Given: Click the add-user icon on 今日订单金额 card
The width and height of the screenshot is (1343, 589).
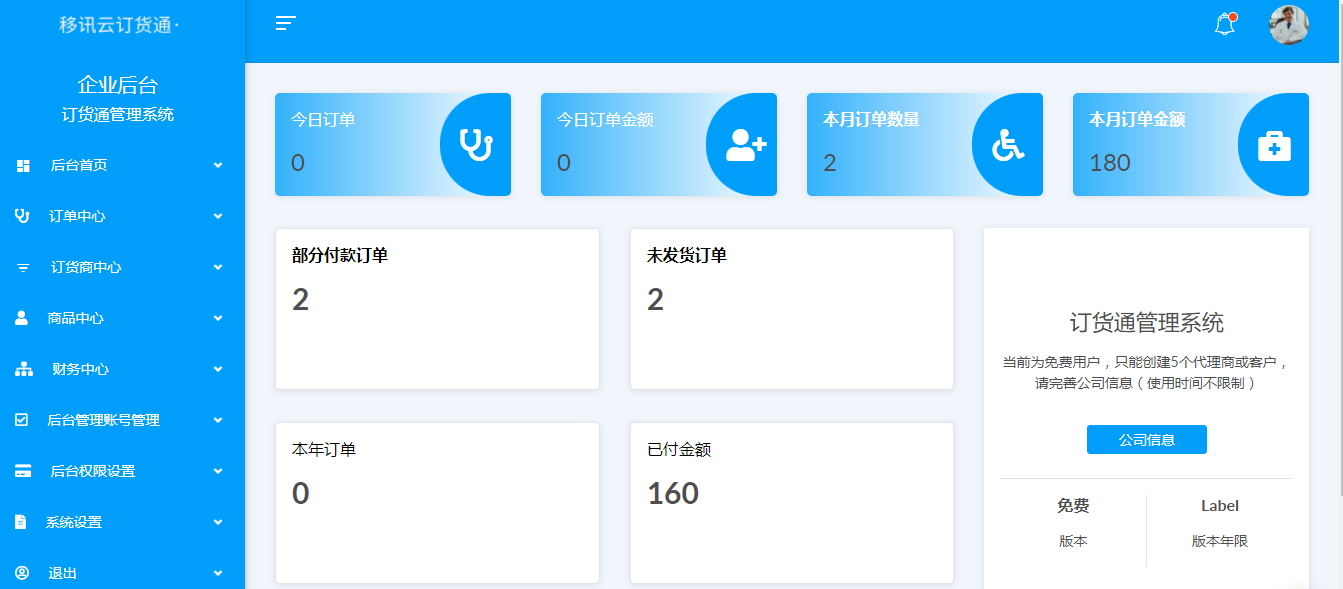Looking at the screenshot, I should pyautogui.click(x=745, y=145).
